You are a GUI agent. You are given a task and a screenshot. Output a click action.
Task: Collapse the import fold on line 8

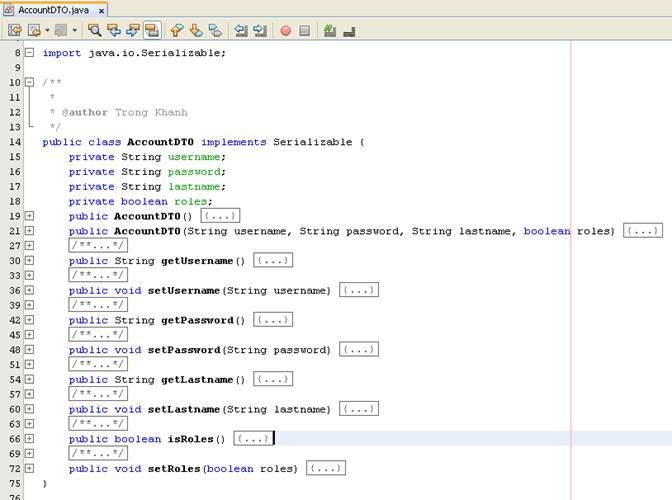coord(29,53)
